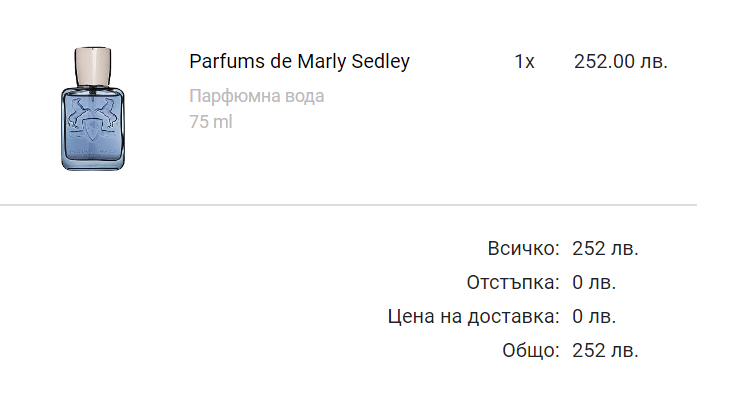This screenshot has width=742, height=401.
Task: Click the 0 лв. delivery price value
Action: [594, 317]
